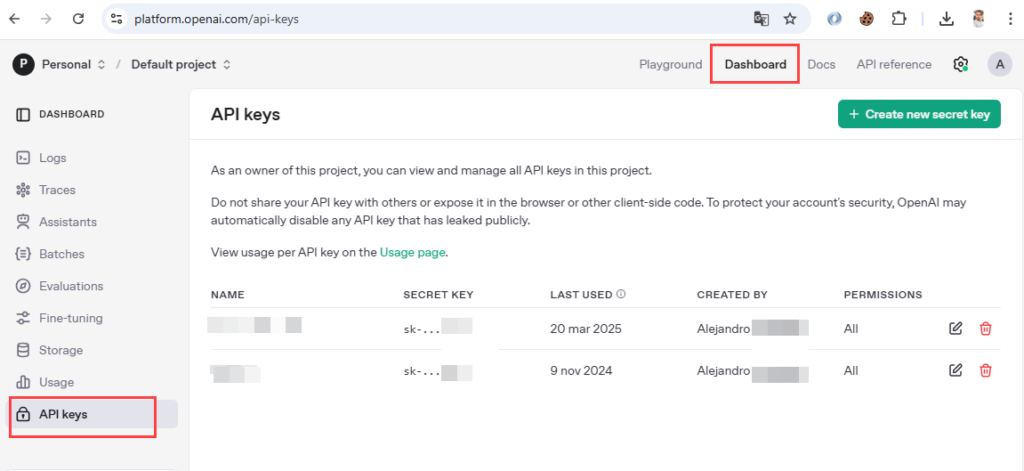Click the '9 nov 2024' date cell
Screen dimensions: 1024x471
(x=581, y=370)
